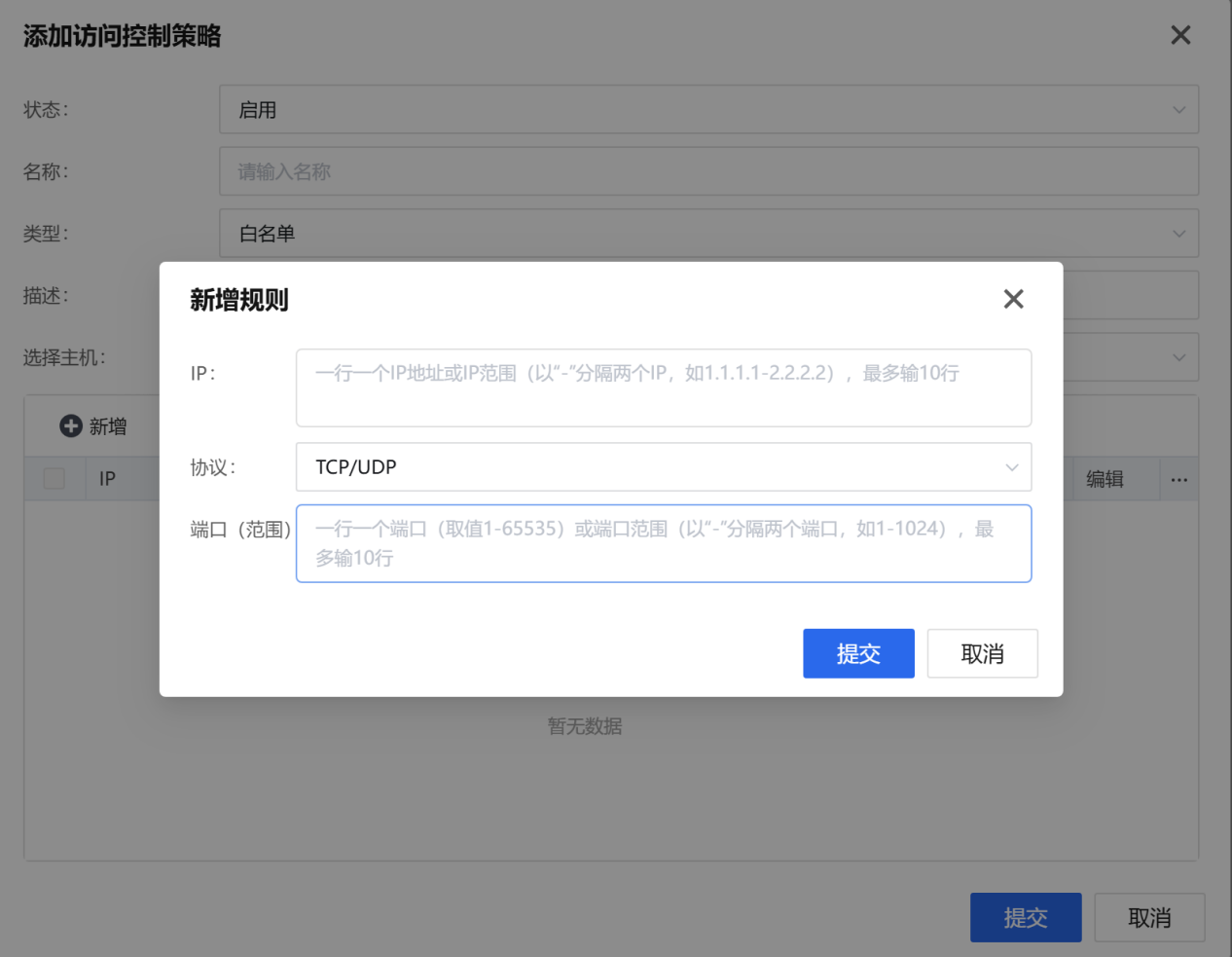Image resolution: width=1232 pixels, height=957 pixels.
Task: Click the plus icon next to 新增
Action: 71,426
